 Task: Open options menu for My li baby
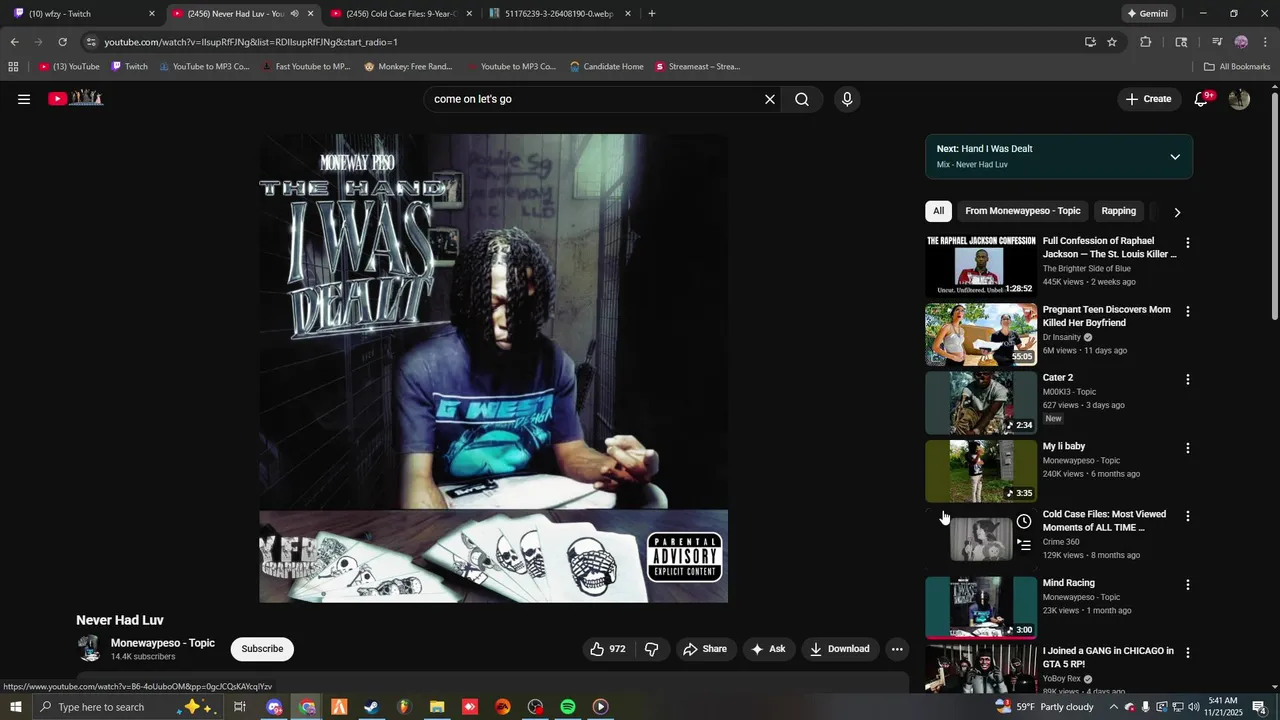[1188, 448]
